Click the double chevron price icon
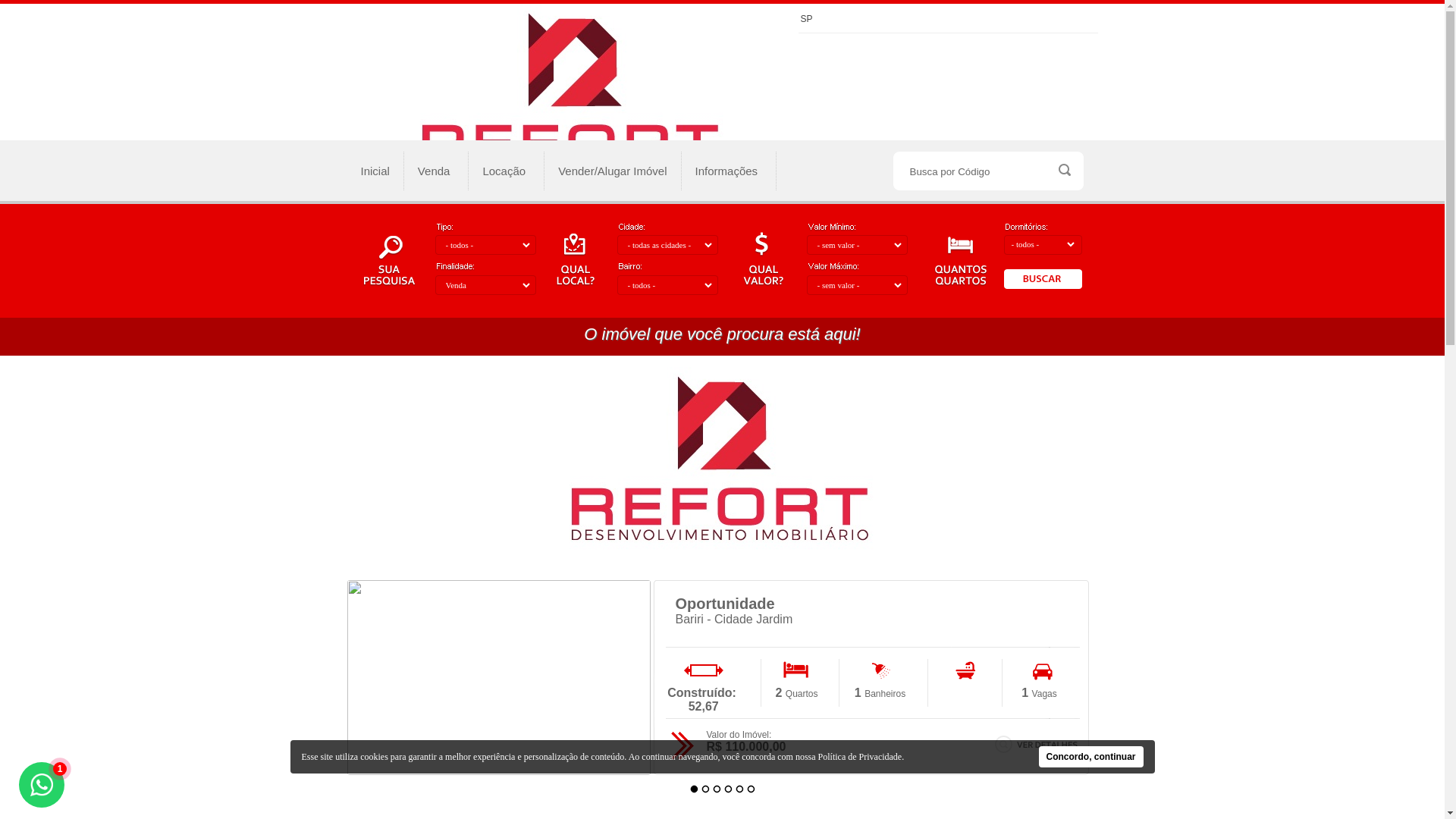The height and width of the screenshot is (819, 1456). click(x=682, y=745)
